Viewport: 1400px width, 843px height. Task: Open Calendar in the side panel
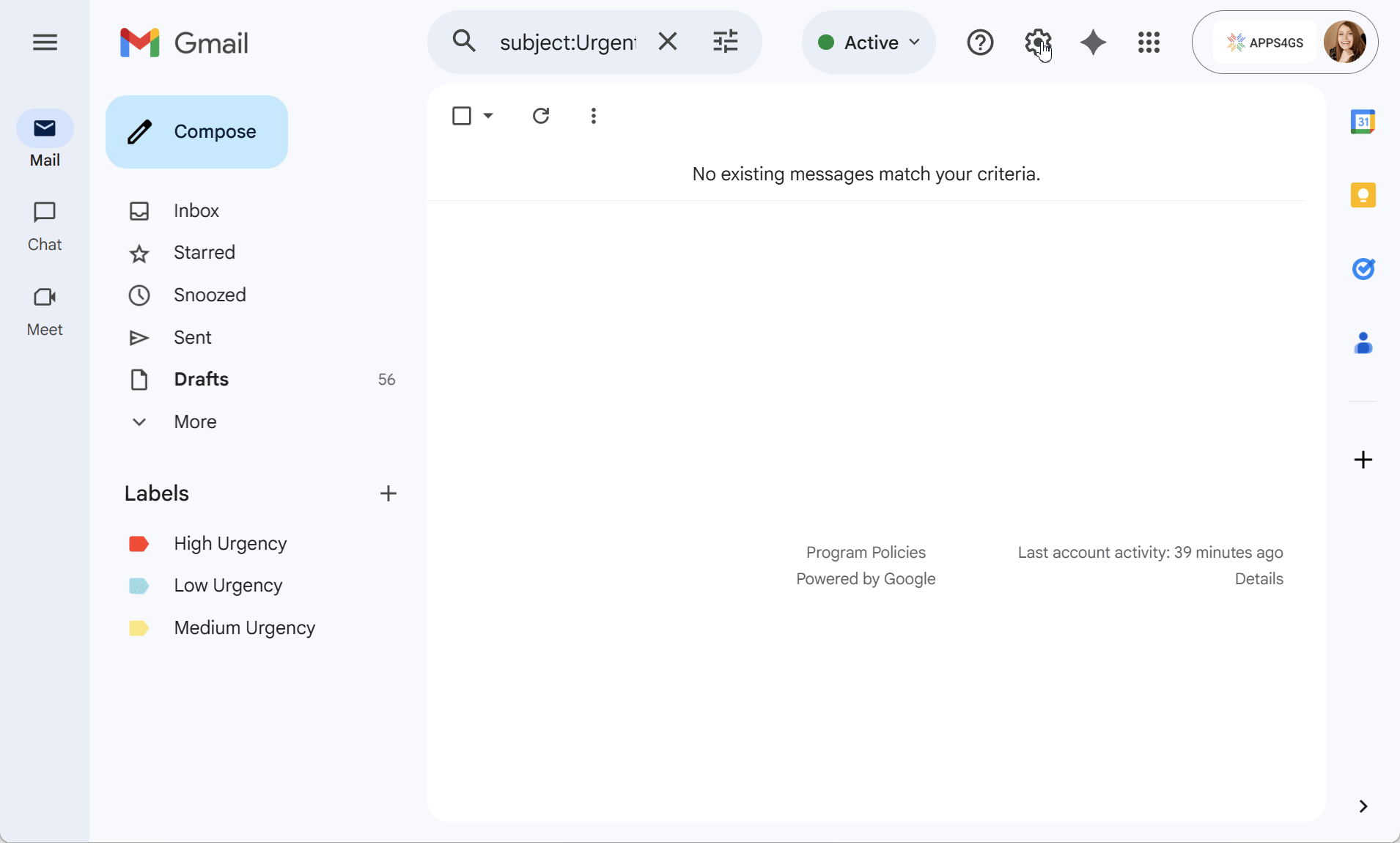tap(1363, 122)
